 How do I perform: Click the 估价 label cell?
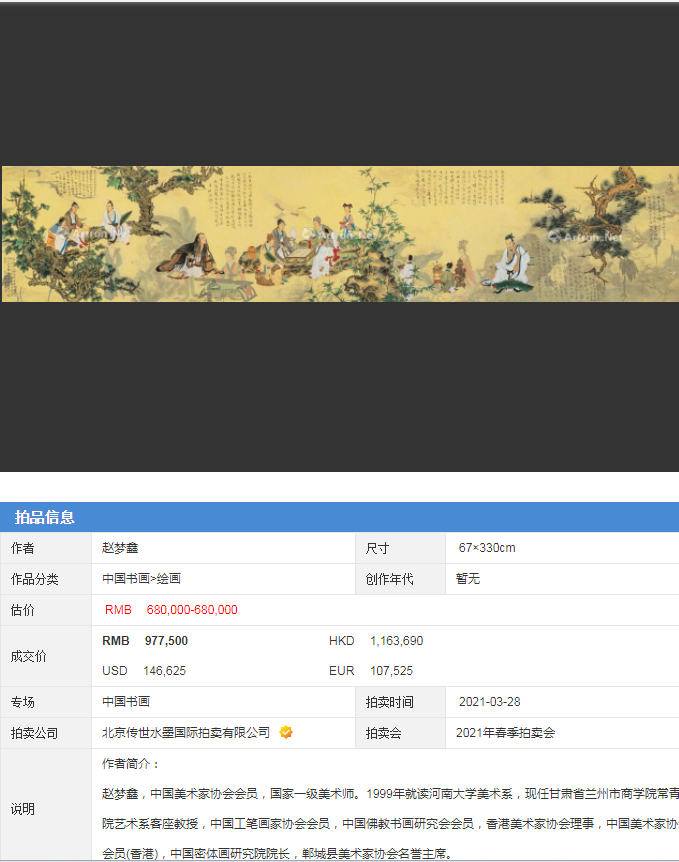click(x=46, y=610)
